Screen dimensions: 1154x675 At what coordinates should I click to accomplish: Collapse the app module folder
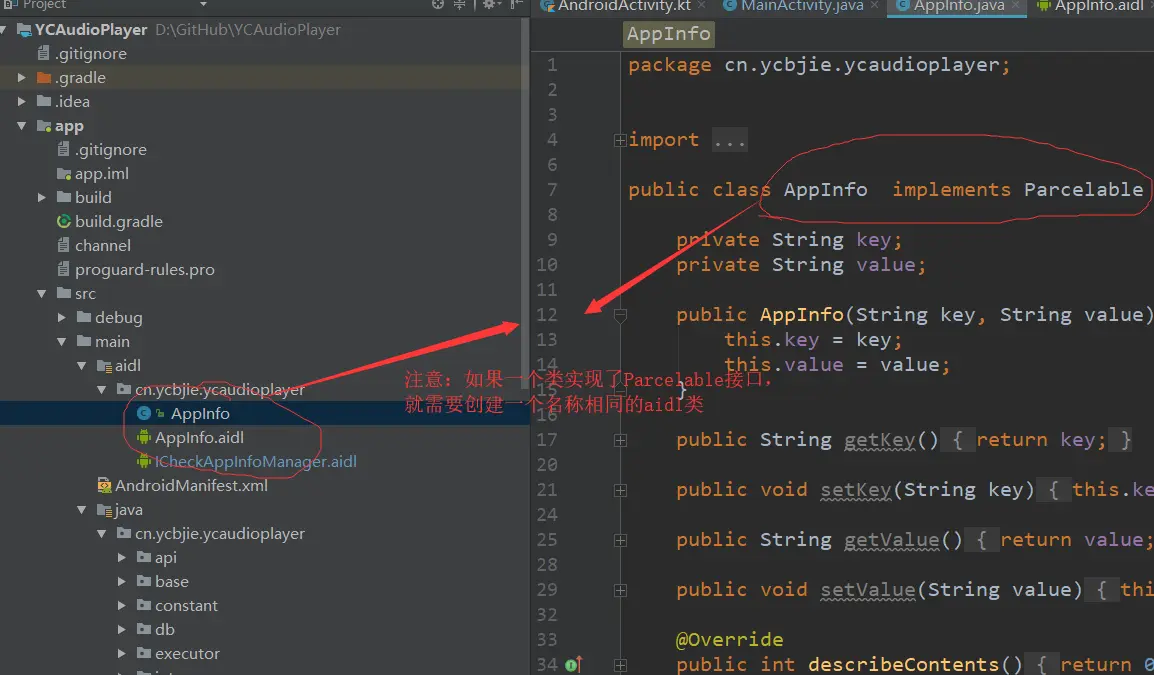point(21,126)
